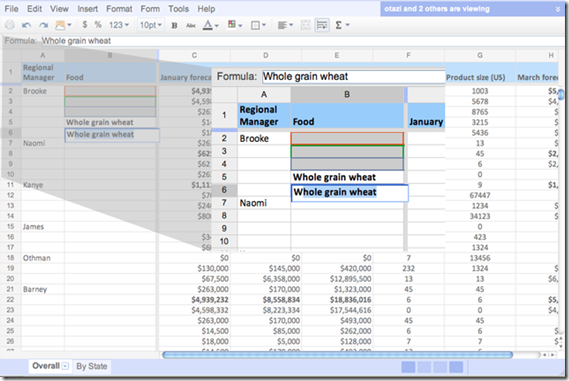Format cell as currency with $ button

[85, 25]
